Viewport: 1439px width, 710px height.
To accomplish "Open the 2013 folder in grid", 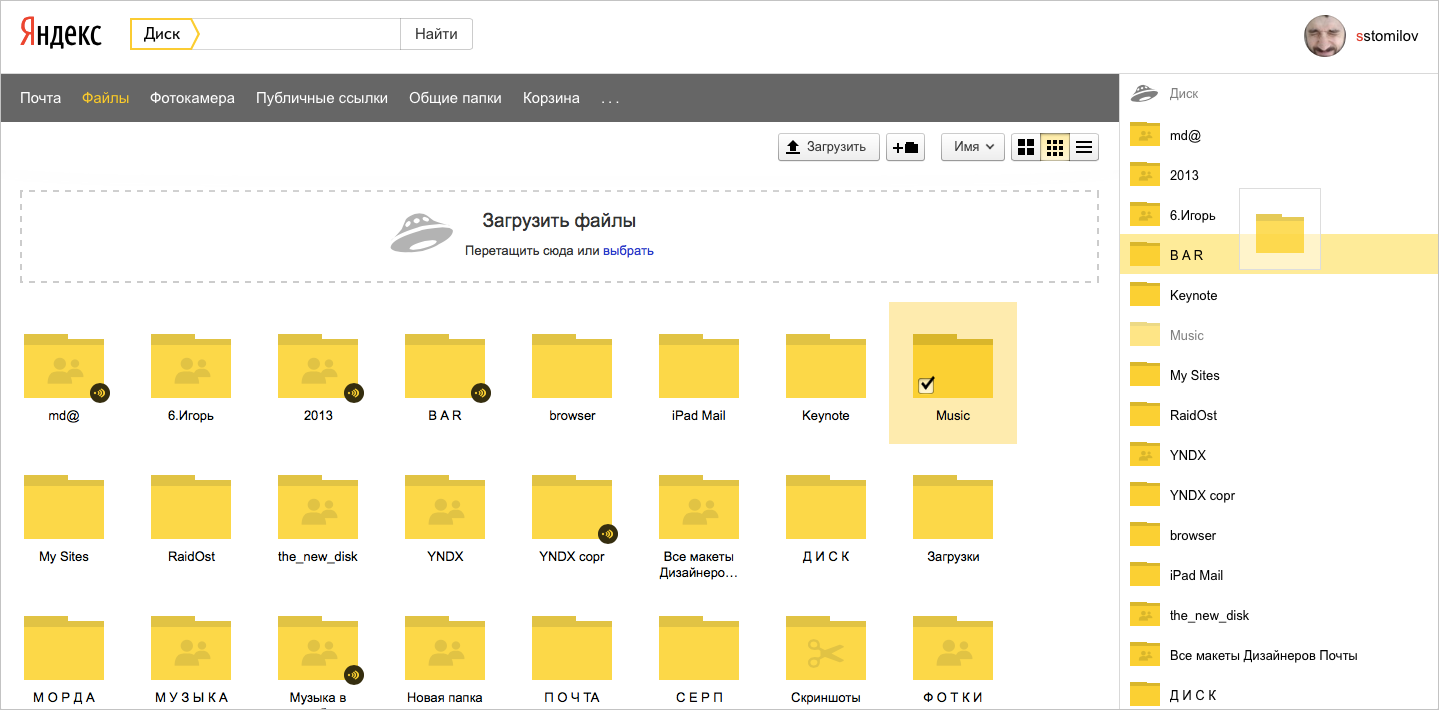I will [318, 367].
